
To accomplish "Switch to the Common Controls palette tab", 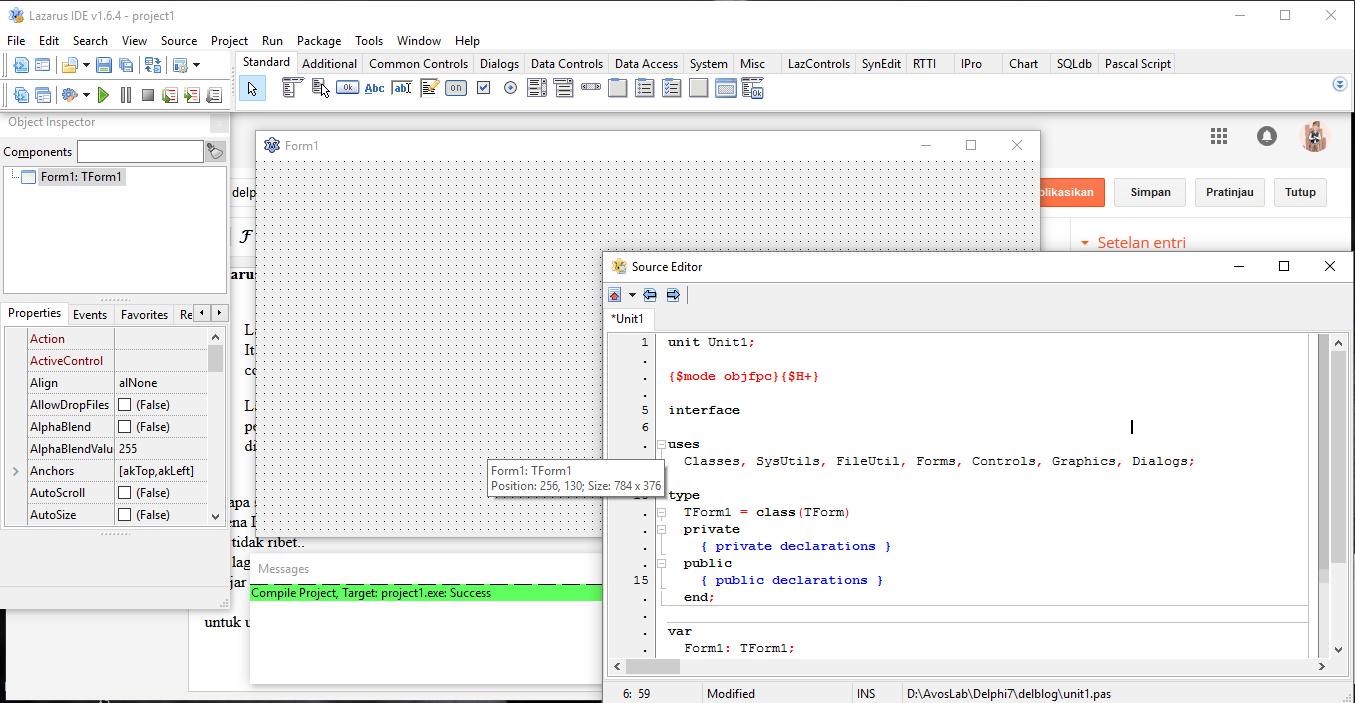I will pos(418,64).
